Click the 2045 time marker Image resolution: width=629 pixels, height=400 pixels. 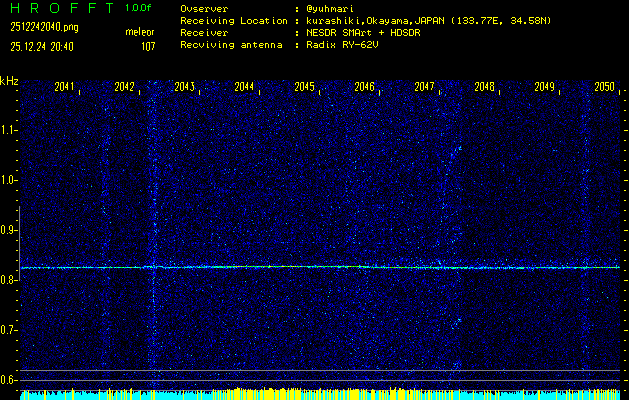[304, 87]
